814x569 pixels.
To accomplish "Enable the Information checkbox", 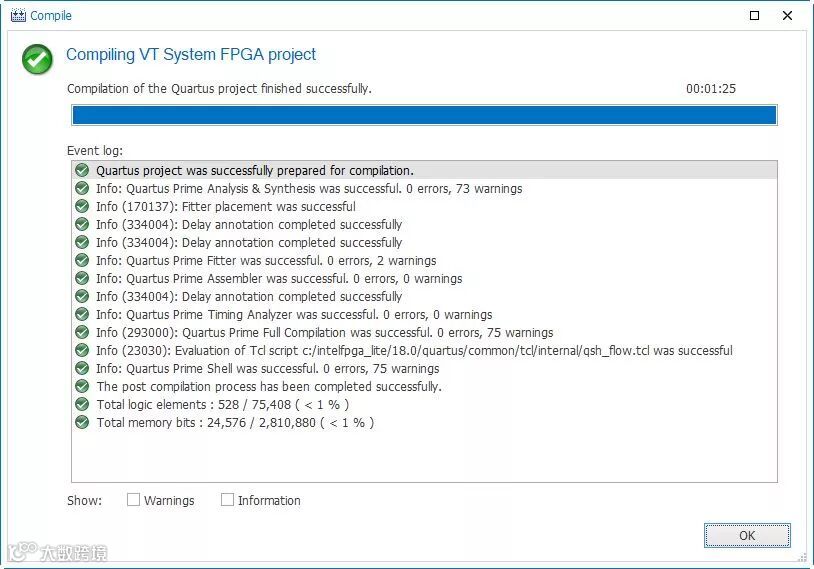I will (x=227, y=500).
